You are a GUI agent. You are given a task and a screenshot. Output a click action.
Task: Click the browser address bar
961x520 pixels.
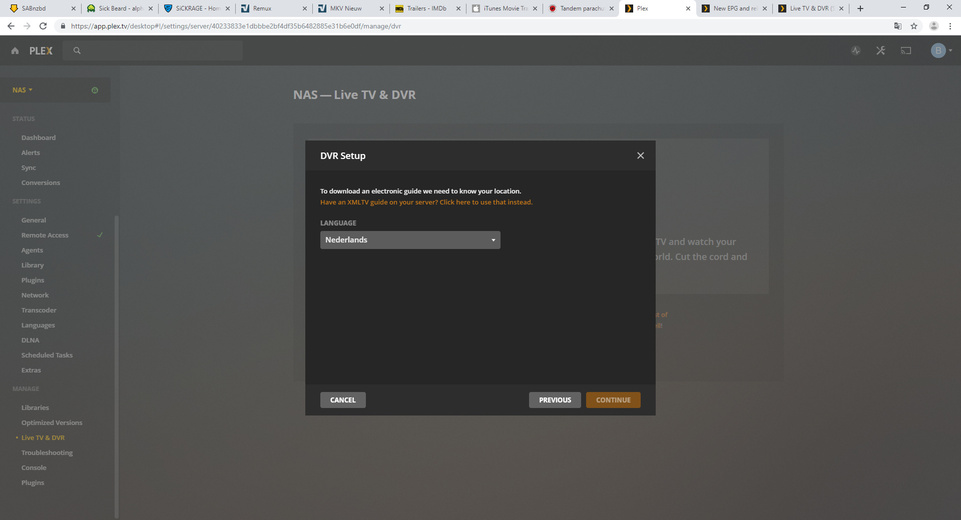472,26
